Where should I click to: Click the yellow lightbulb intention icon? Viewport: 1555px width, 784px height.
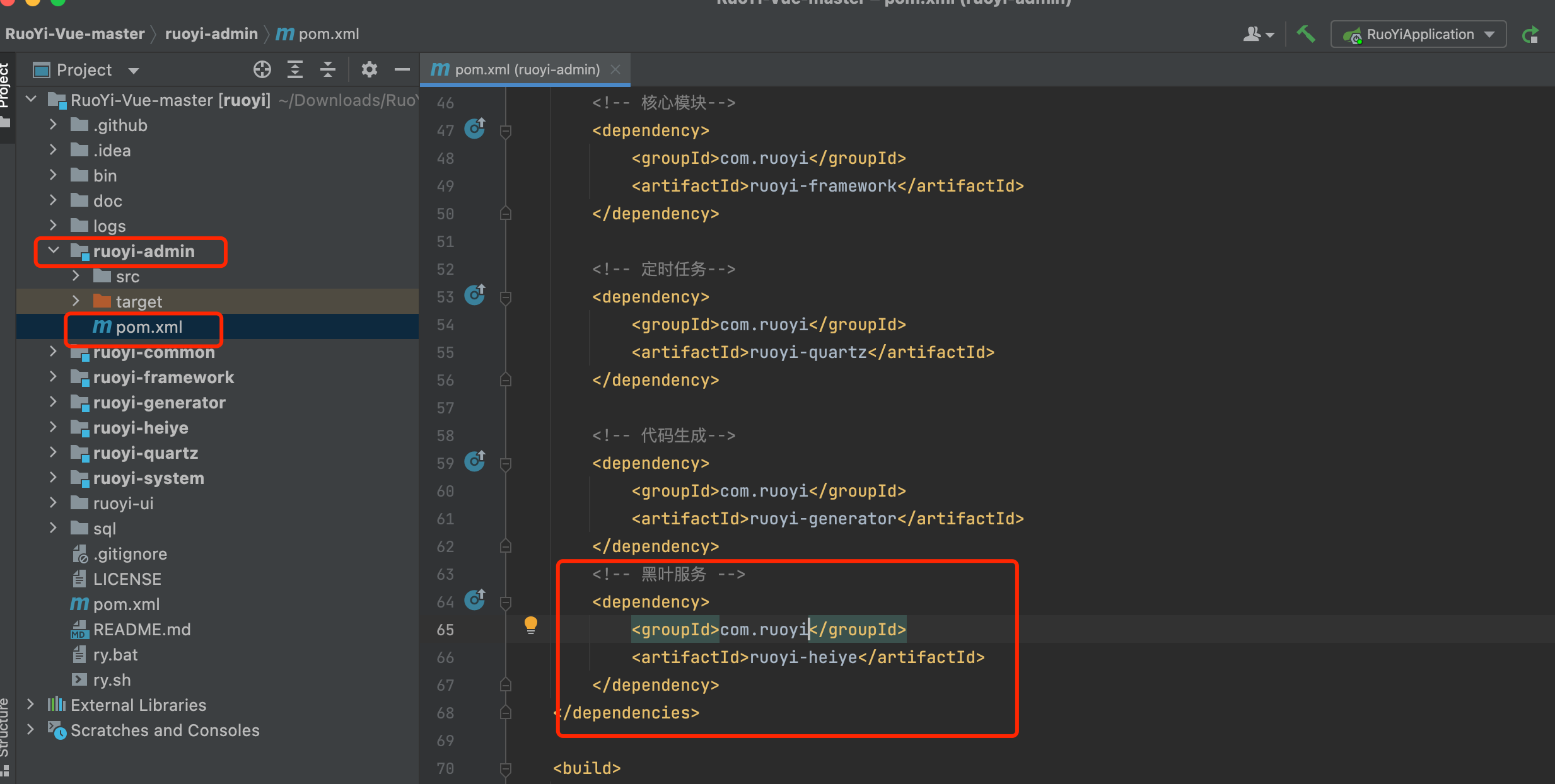point(531,626)
